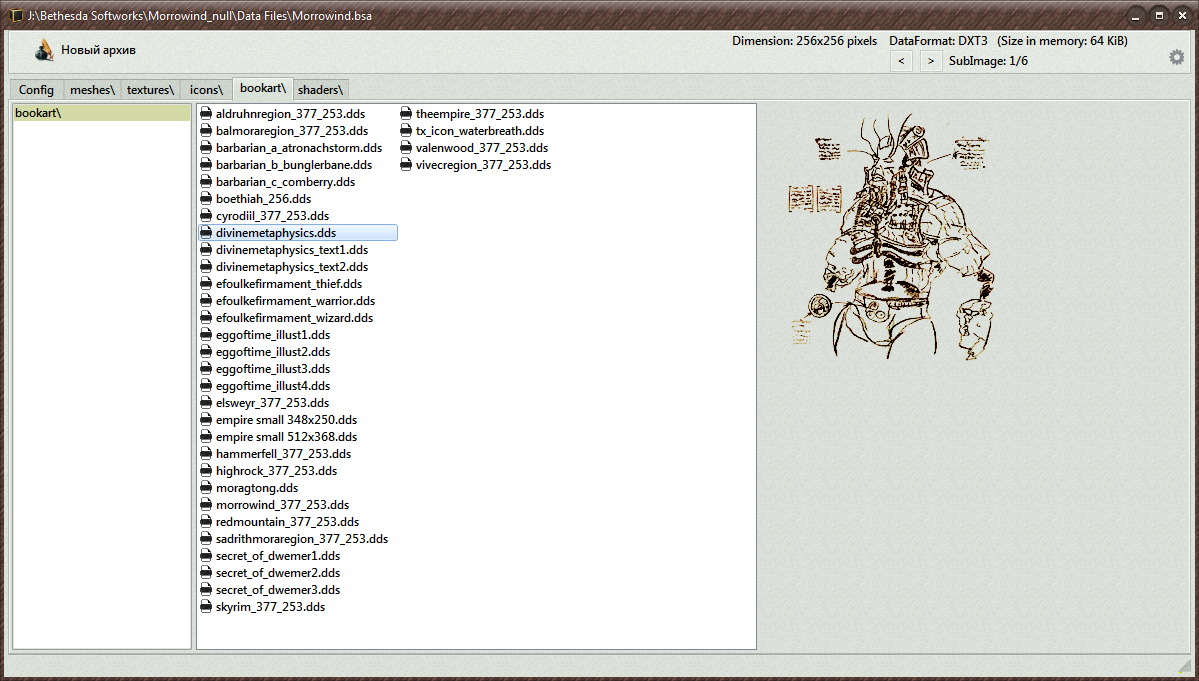This screenshot has height=681, width=1199.
Task: Close the BSA archive window
Action: pos(1182,15)
